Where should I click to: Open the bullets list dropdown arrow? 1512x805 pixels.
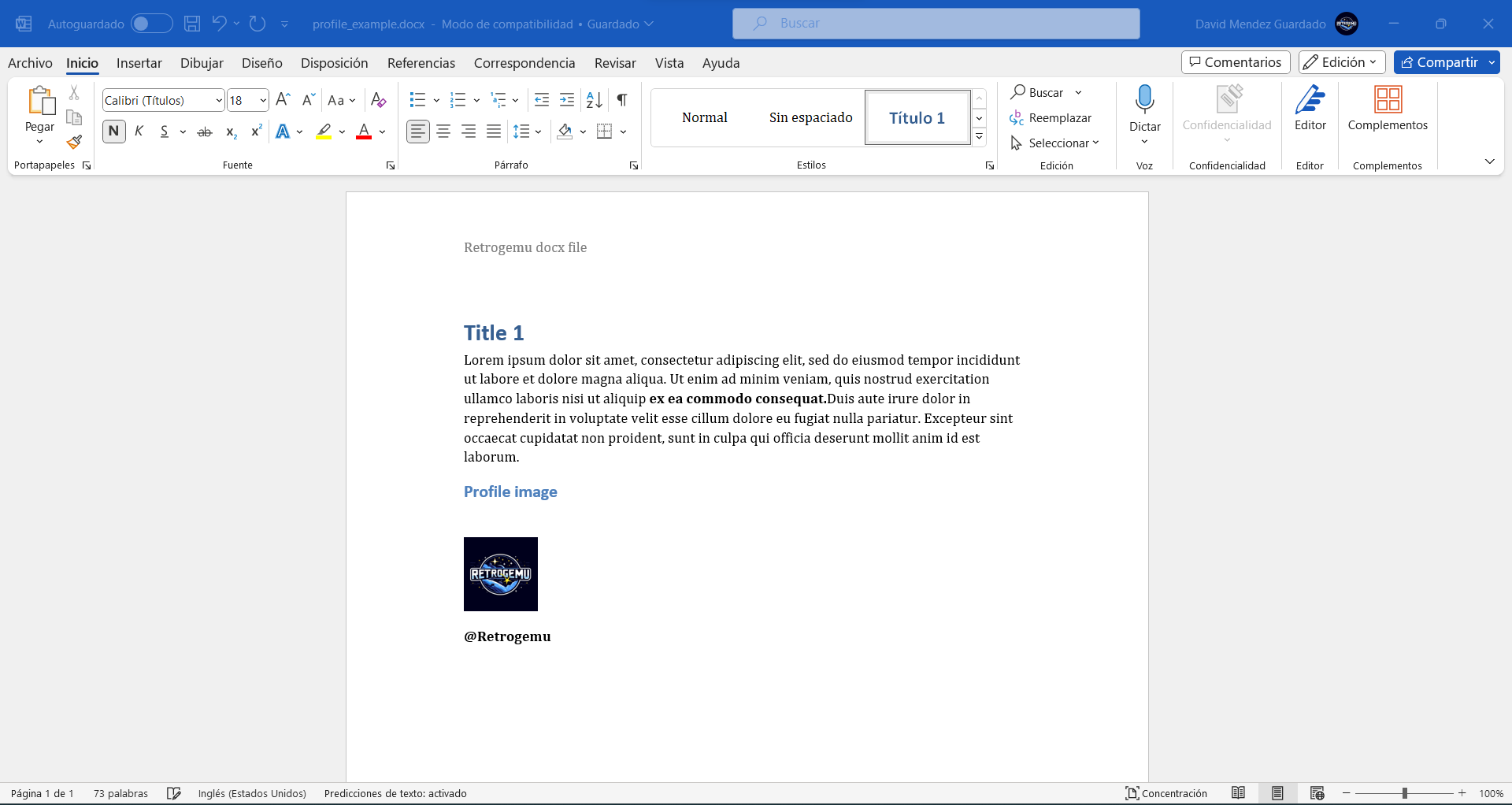point(436,100)
